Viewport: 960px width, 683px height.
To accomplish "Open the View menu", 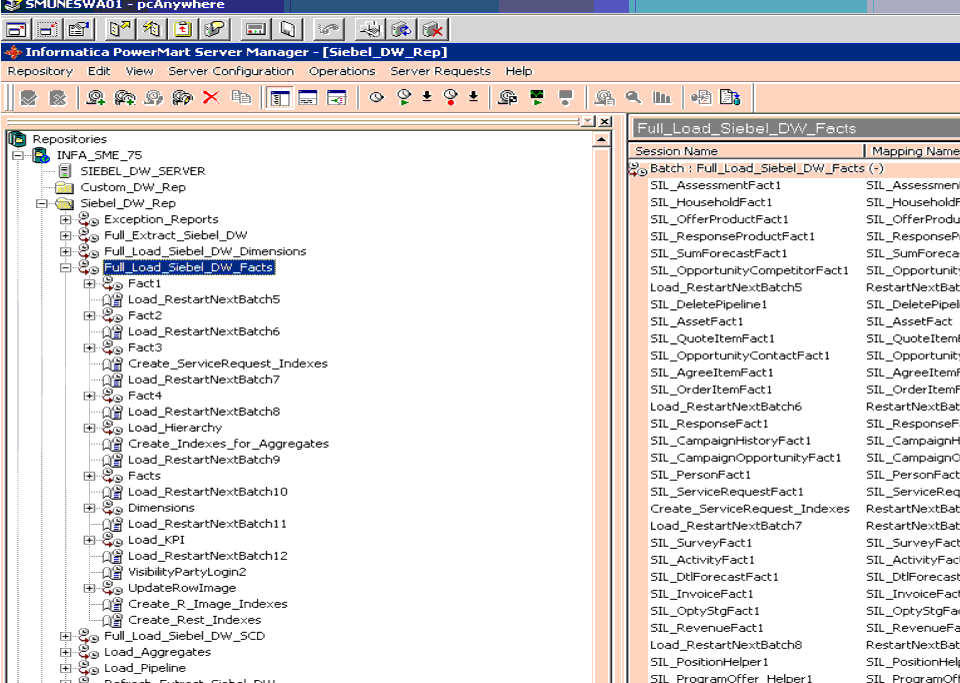I will (x=140, y=71).
